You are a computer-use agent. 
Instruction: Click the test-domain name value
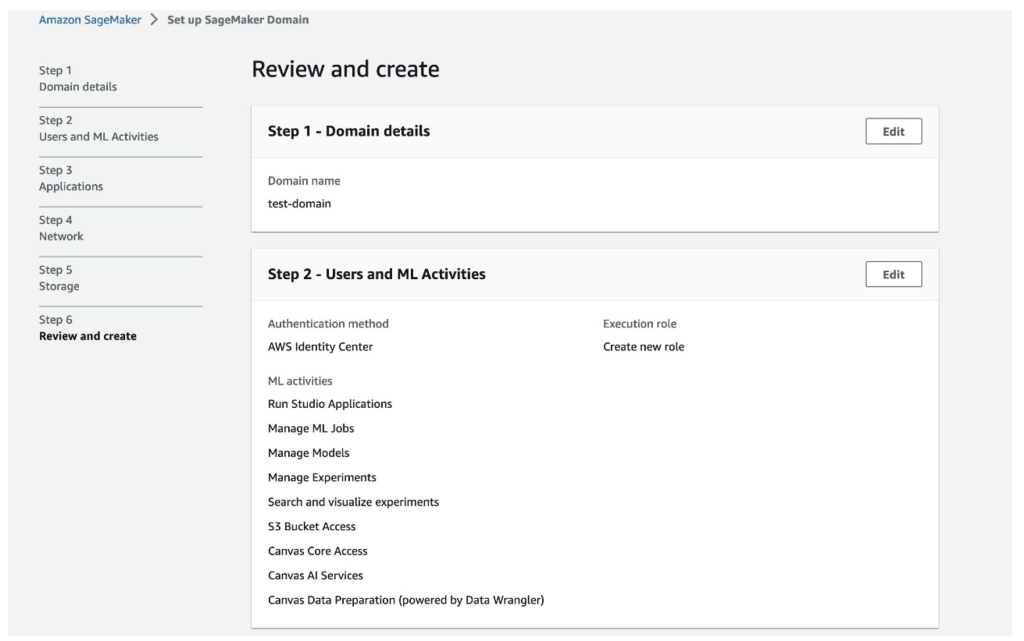299,203
